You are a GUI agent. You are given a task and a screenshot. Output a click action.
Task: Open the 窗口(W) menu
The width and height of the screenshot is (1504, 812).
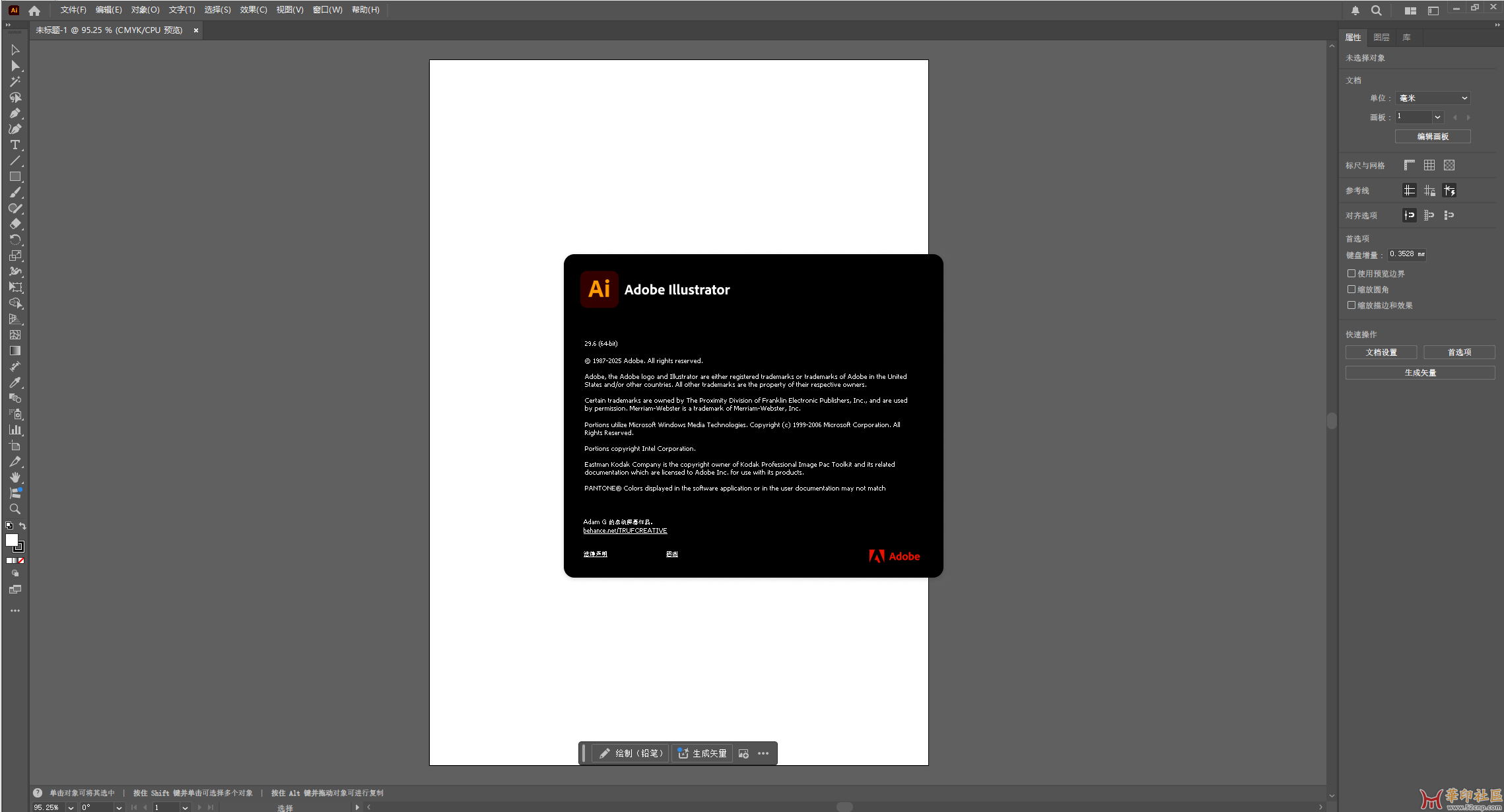pos(327,10)
